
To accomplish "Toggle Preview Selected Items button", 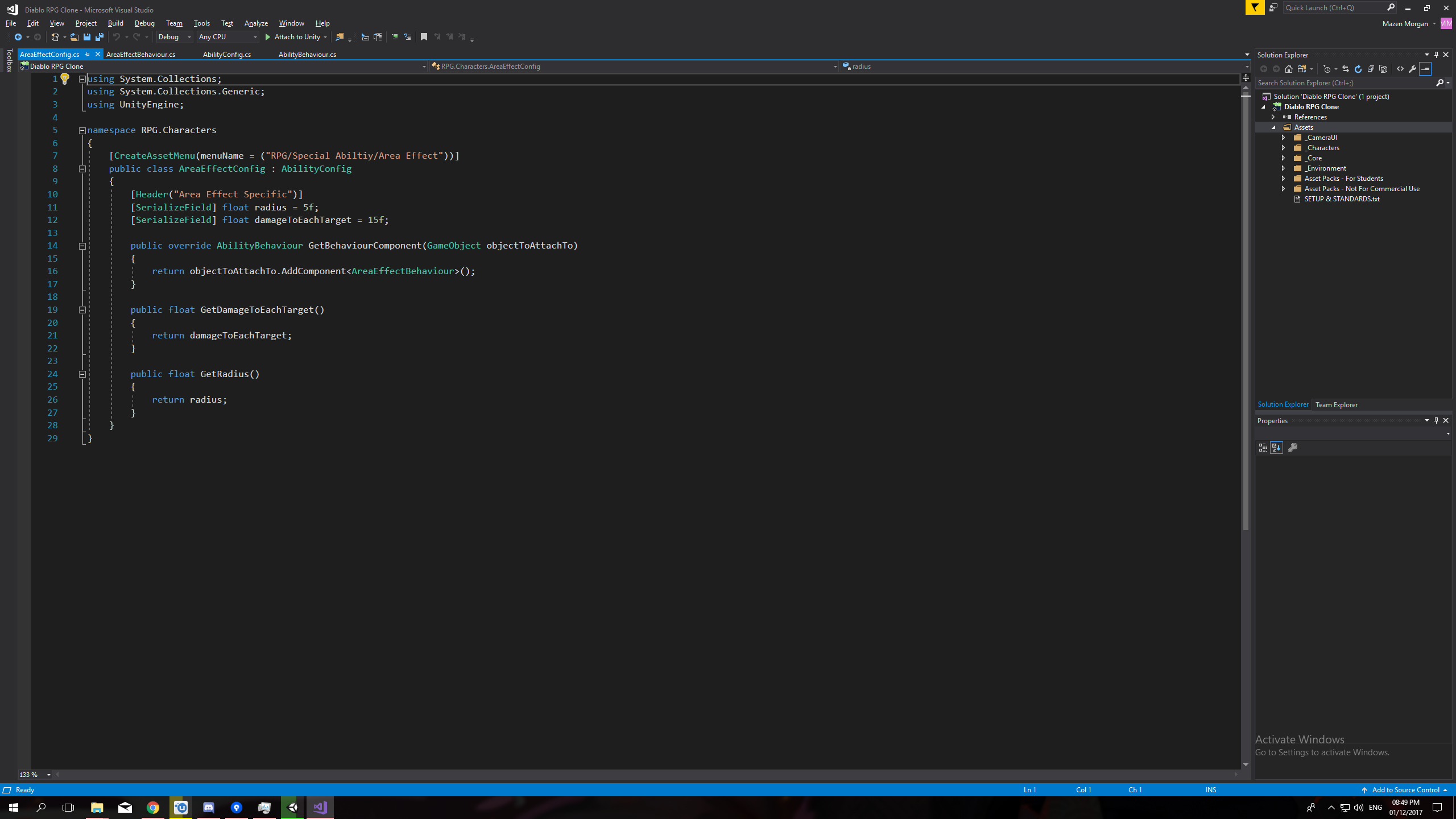I will 1425,69.
